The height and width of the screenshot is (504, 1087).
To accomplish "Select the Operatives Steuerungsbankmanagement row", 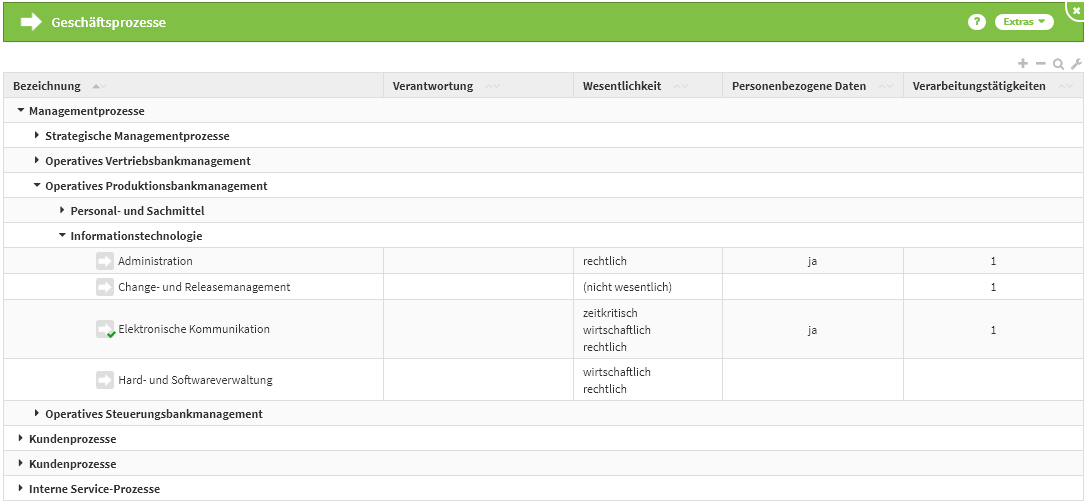I will tap(153, 414).
